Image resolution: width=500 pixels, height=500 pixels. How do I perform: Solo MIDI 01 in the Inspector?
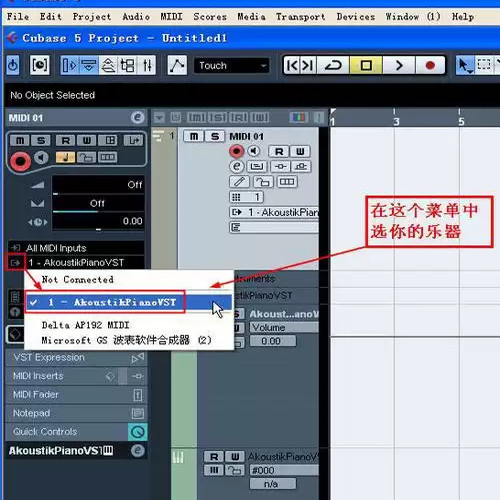(x=41, y=140)
